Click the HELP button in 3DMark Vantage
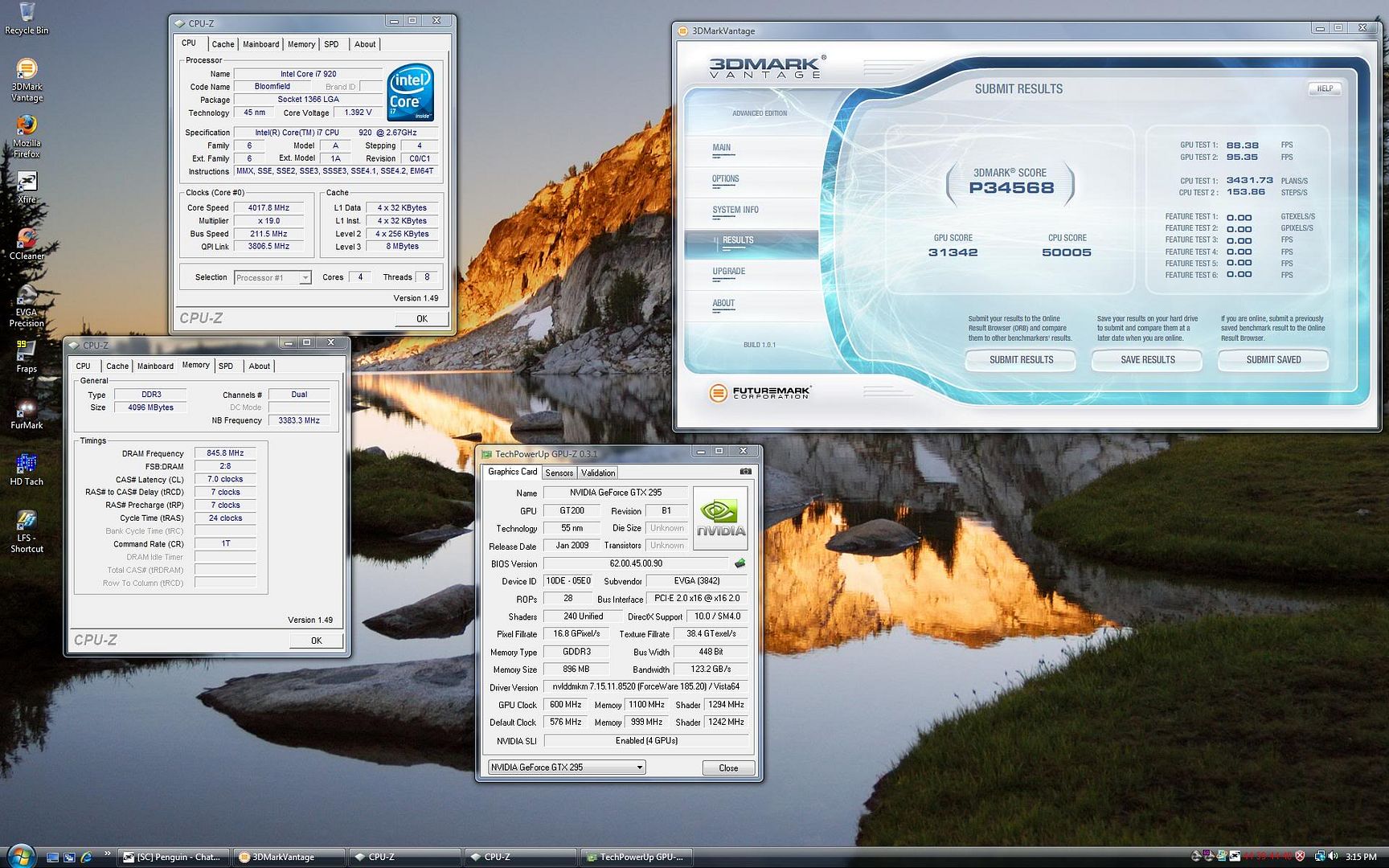 [x=1325, y=88]
